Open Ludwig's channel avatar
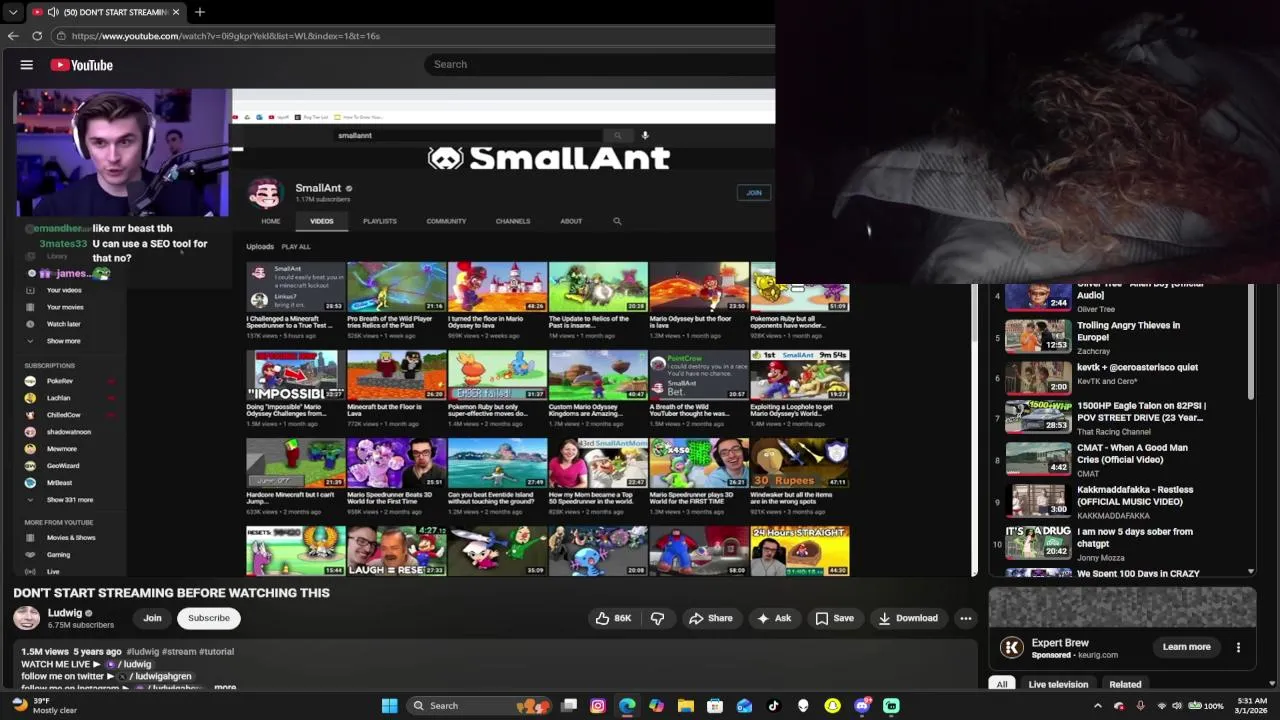1280x720 pixels. 27,618
